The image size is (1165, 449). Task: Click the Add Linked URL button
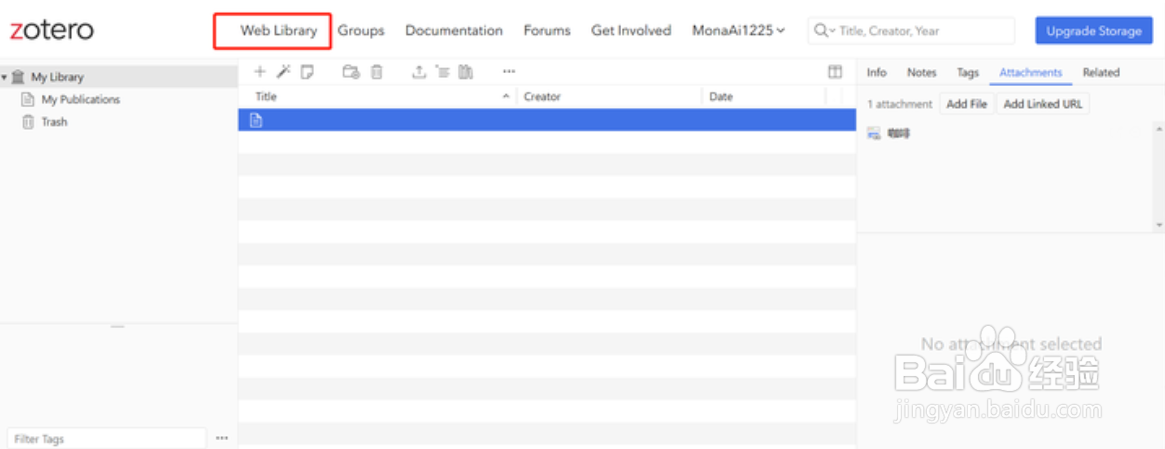[1042, 104]
